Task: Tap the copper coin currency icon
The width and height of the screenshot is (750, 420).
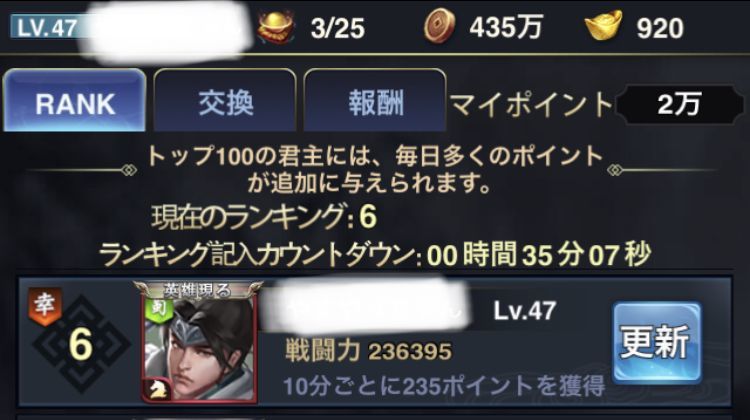Action: coord(439,26)
